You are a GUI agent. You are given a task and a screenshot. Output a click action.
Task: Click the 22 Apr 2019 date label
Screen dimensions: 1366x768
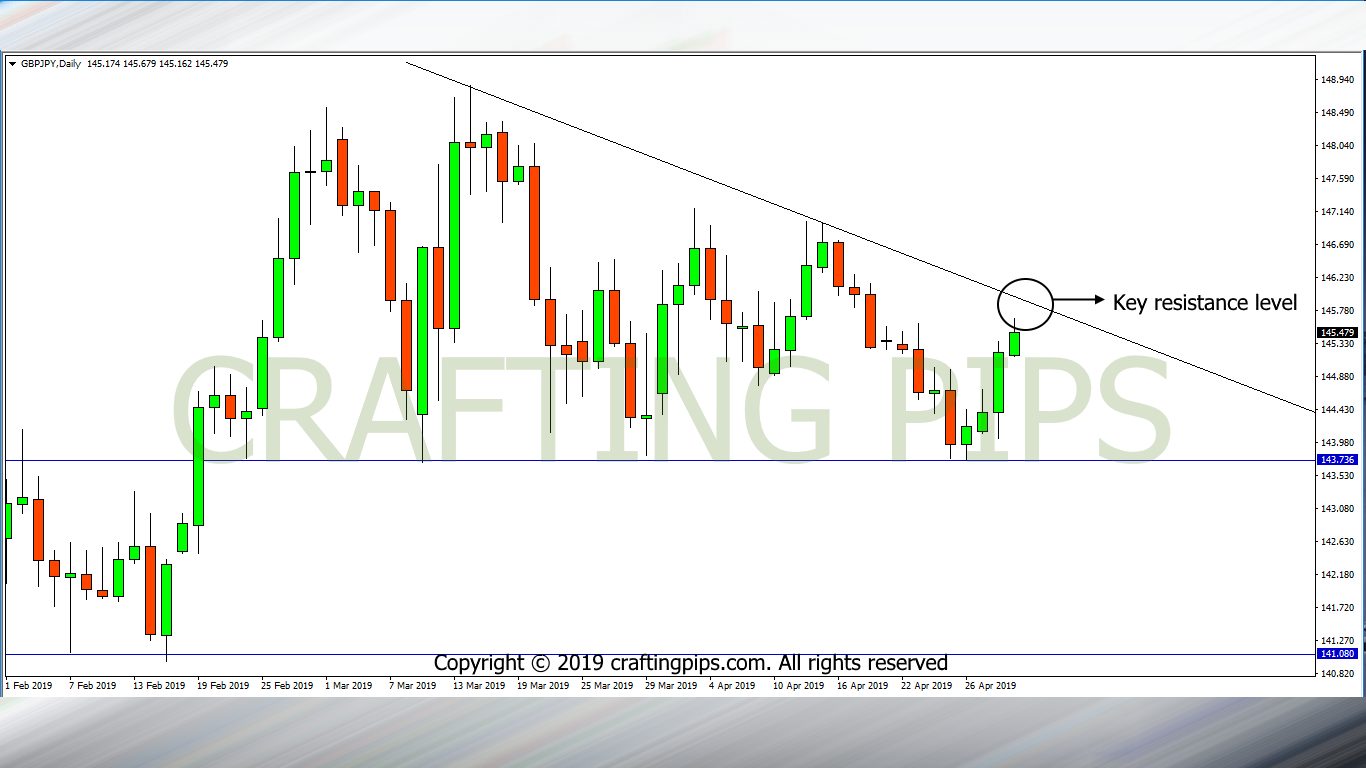coord(926,686)
